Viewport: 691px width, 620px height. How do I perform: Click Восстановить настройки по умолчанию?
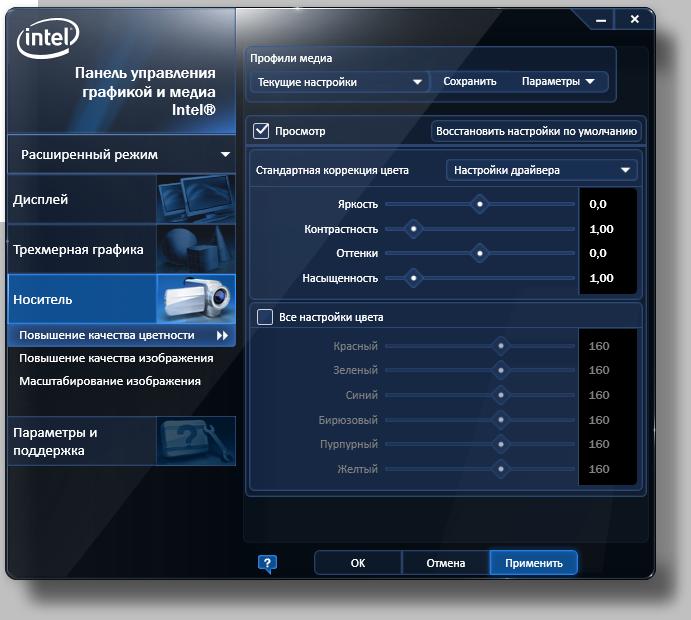[x=536, y=131]
